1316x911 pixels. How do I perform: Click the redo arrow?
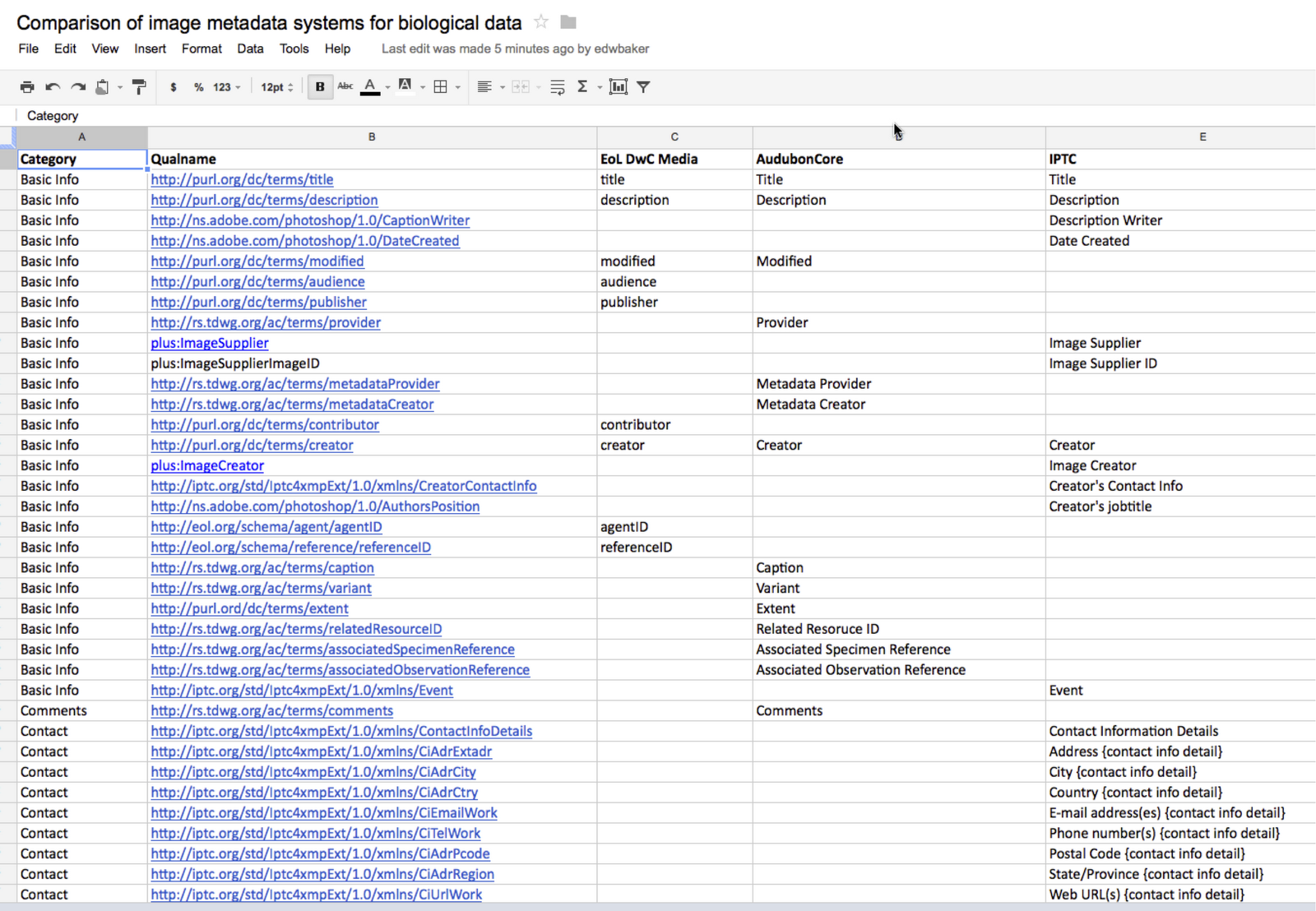[78, 87]
